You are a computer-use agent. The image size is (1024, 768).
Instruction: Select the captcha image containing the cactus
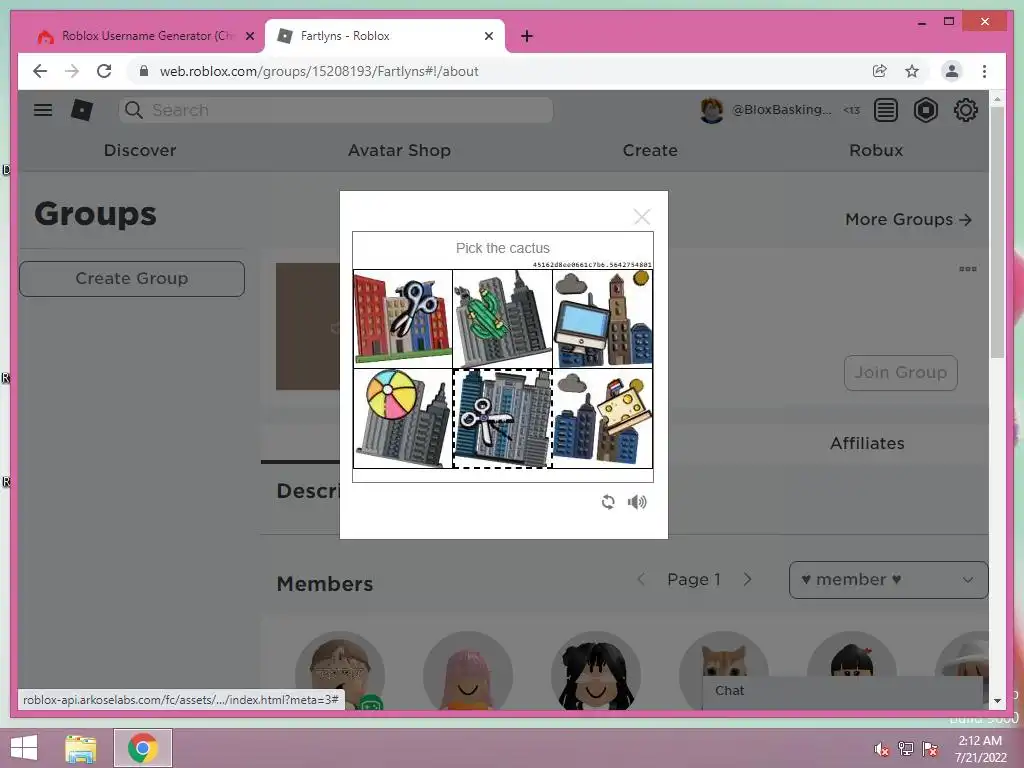pyautogui.click(x=502, y=319)
